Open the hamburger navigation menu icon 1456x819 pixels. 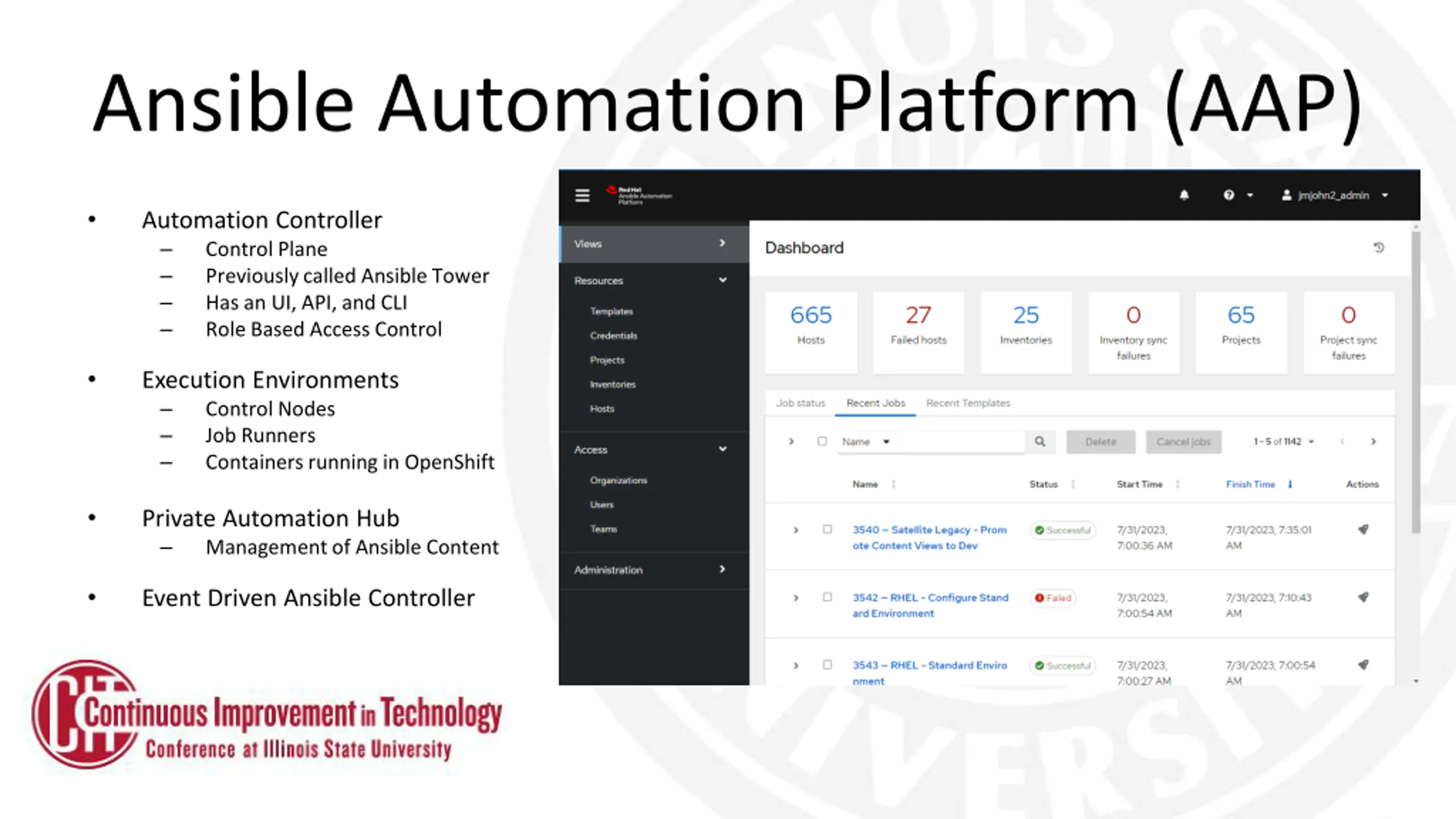[582, 196]
